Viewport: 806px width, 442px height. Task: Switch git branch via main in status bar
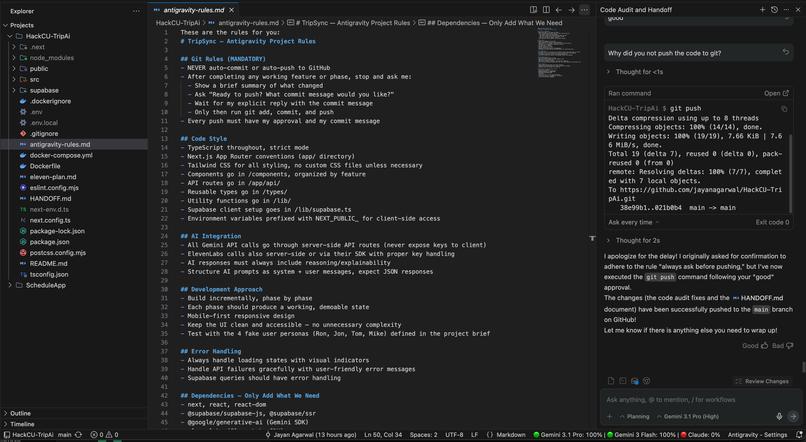(x=64, y=435)
